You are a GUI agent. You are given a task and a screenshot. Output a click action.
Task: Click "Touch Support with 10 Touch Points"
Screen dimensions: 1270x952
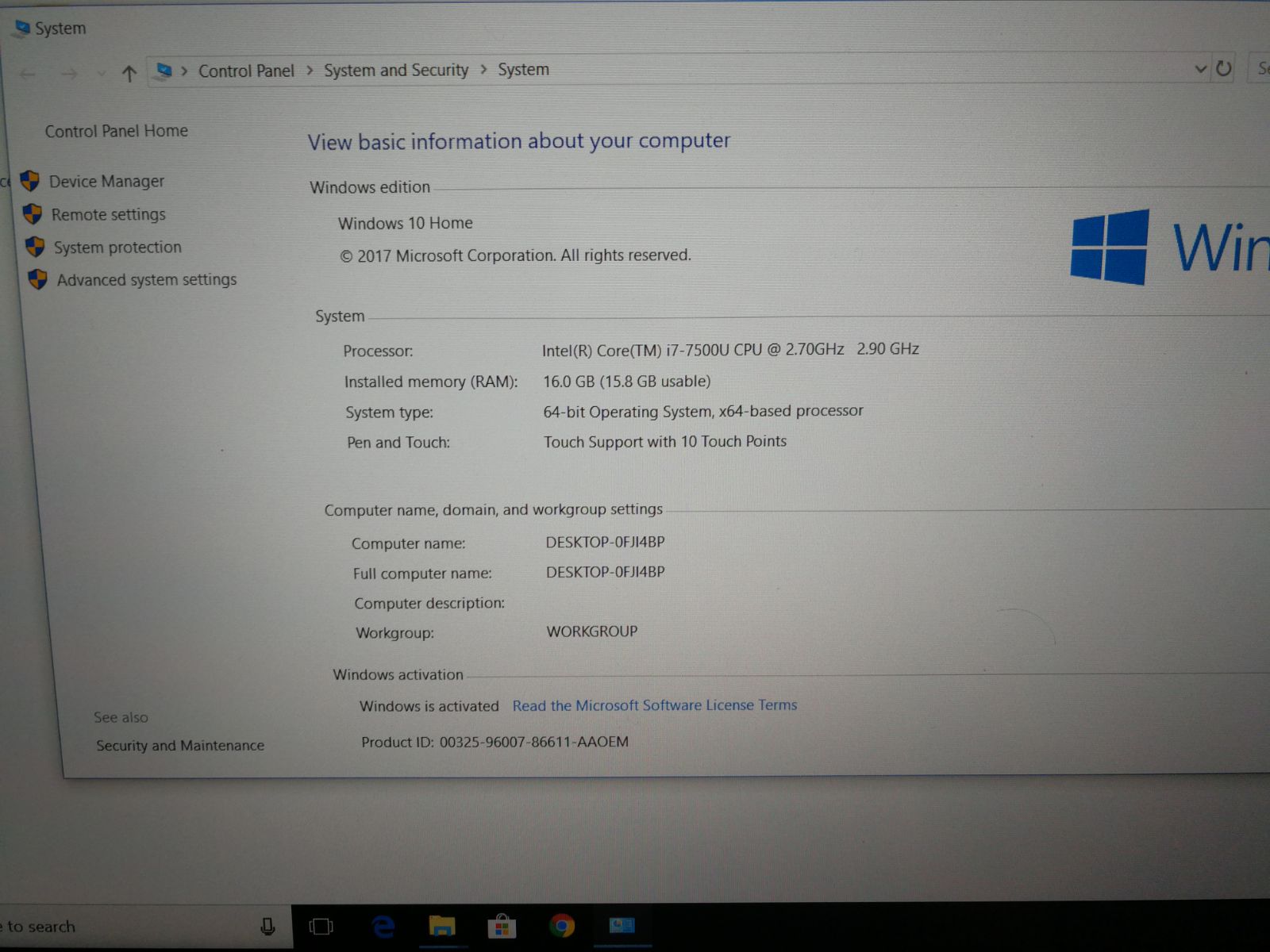[665, 442]
